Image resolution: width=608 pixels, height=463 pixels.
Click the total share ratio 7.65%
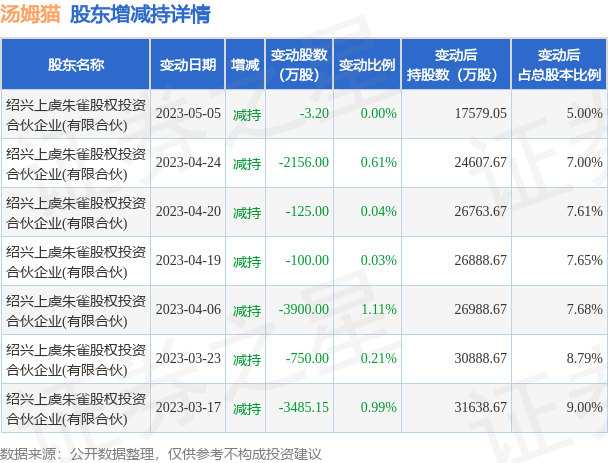point(584,261)
